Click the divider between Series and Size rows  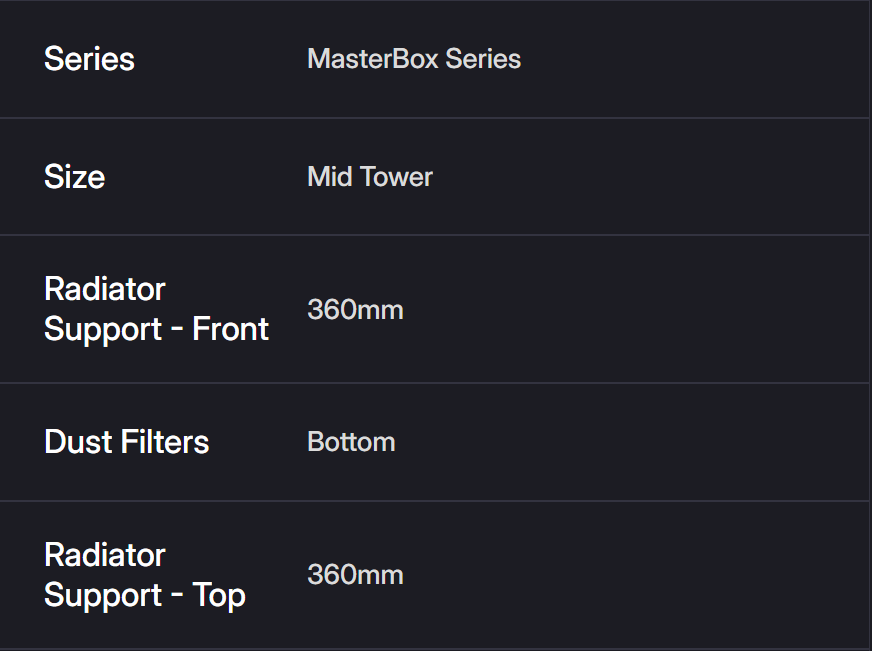(x=435, y=118)
